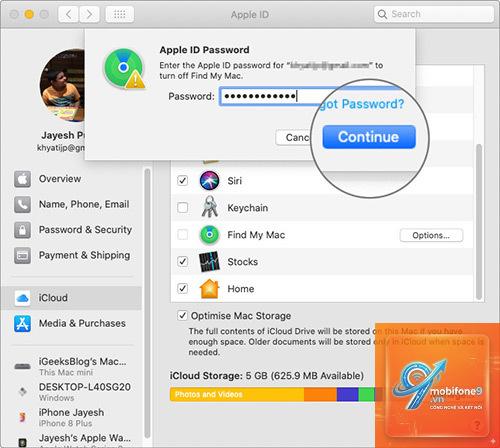The height and width of the screenshot is (448, 500).
Task: Click the yellow minimize window button
Action: [29, 14]
